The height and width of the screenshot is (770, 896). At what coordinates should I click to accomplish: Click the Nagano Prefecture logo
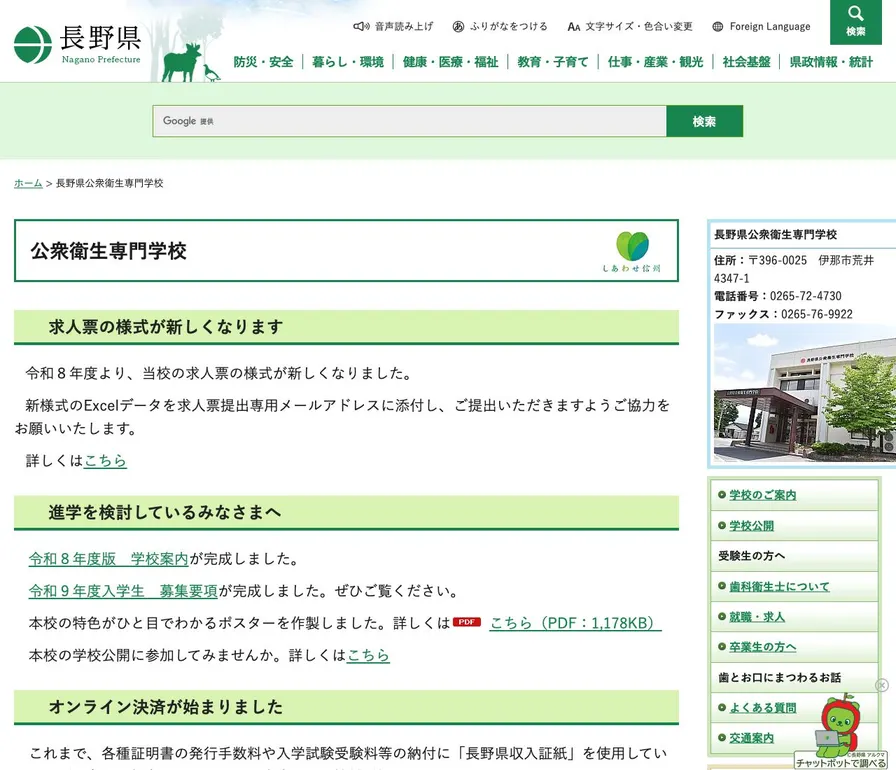click(77, 45)
